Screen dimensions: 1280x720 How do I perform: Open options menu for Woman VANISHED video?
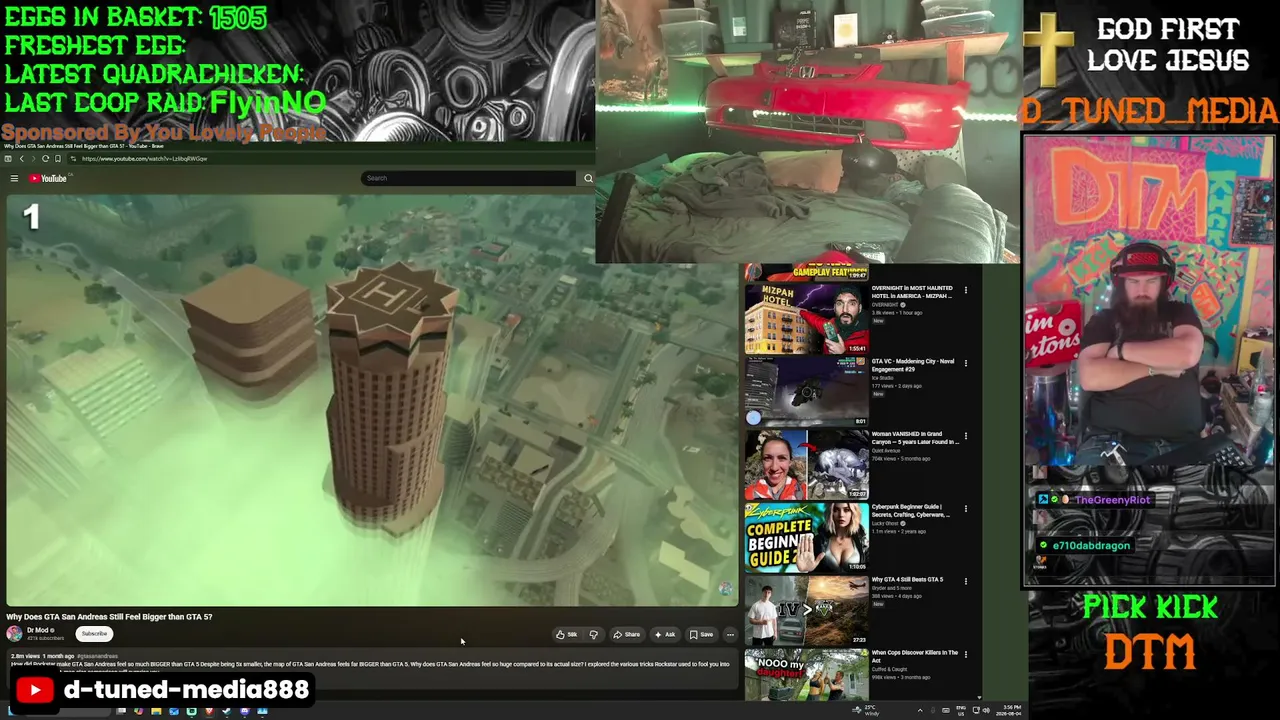tap(966, 436)
